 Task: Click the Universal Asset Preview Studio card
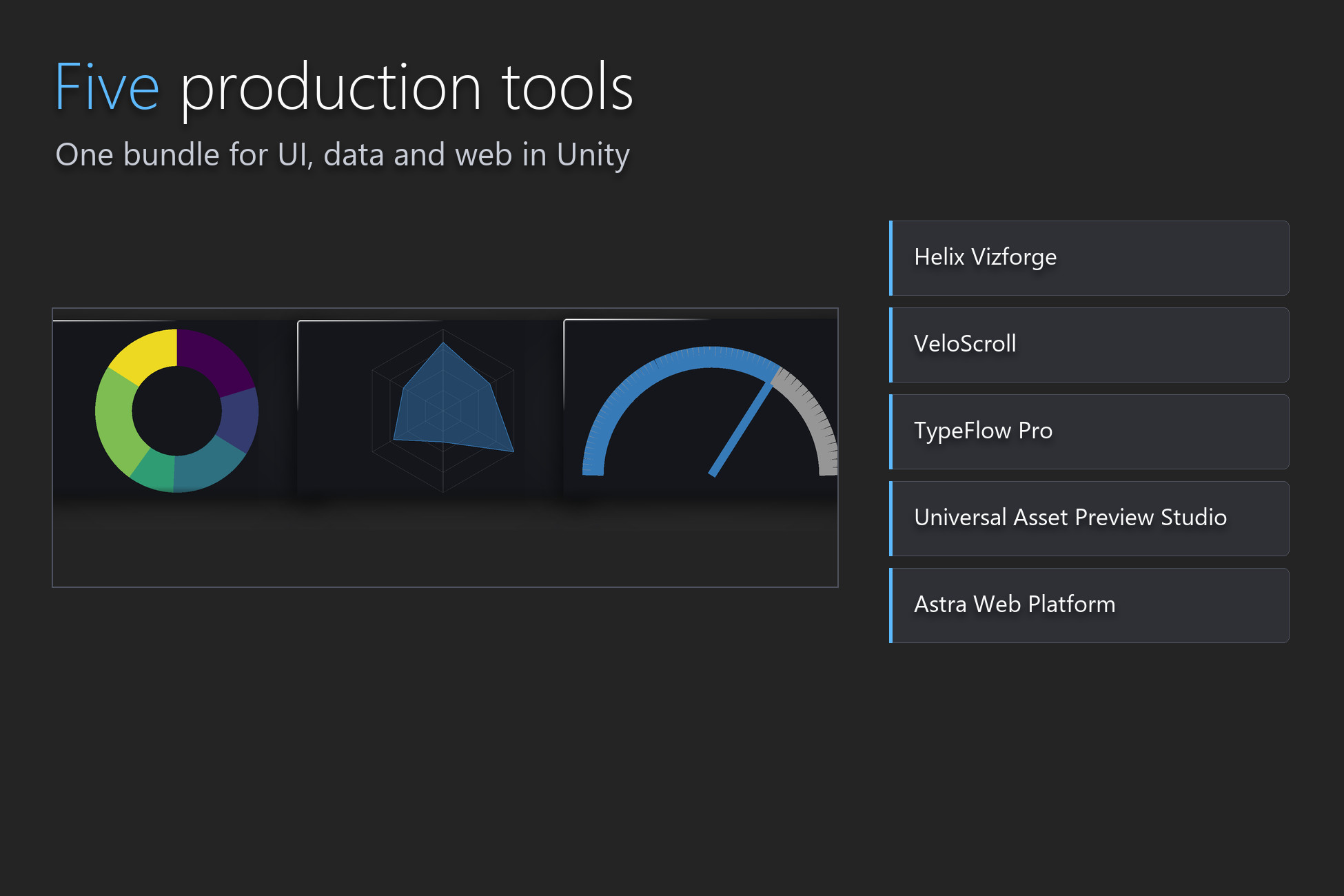point(1089,518)
